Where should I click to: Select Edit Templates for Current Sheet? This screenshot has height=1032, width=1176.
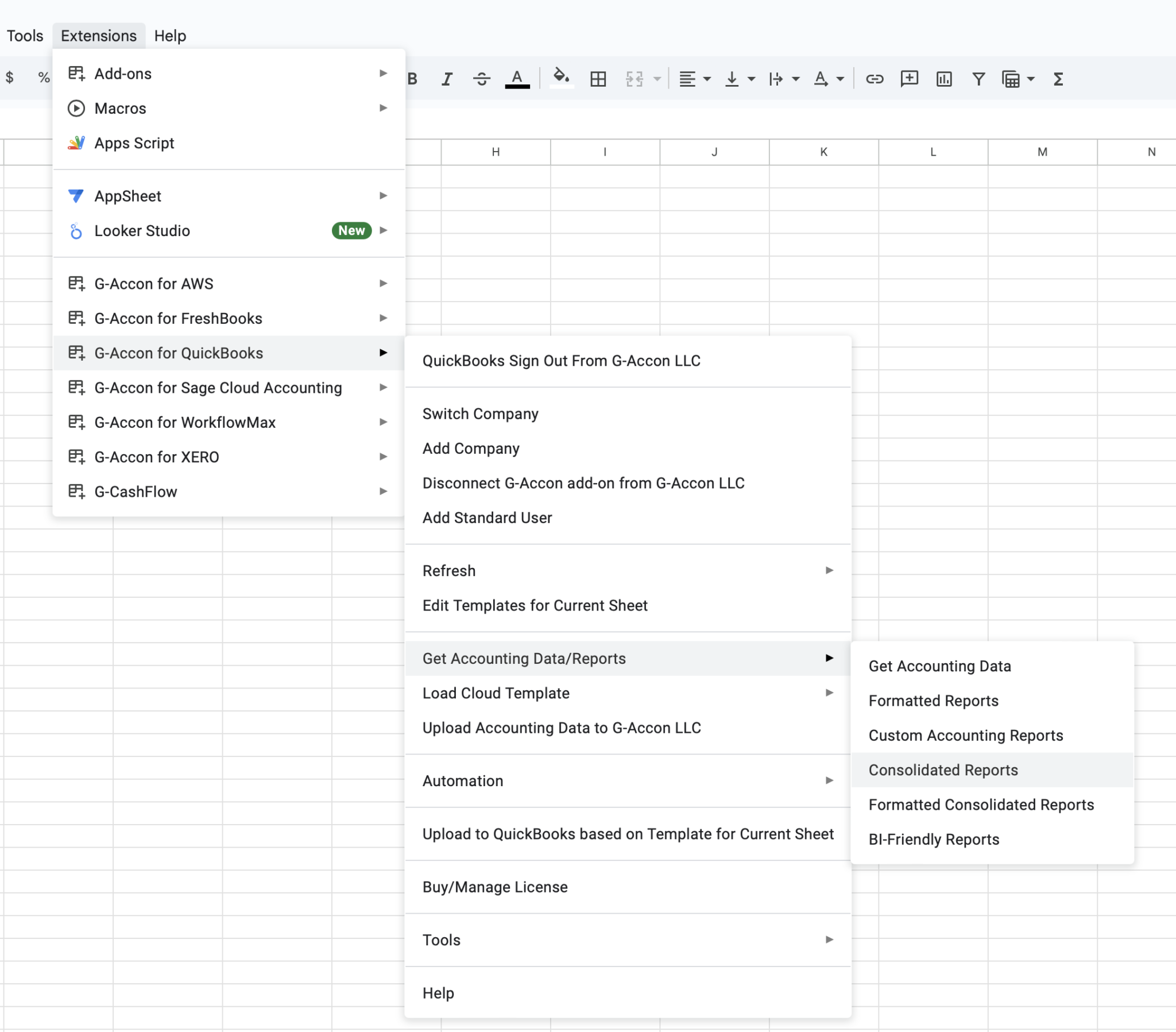tap(628, 605)
